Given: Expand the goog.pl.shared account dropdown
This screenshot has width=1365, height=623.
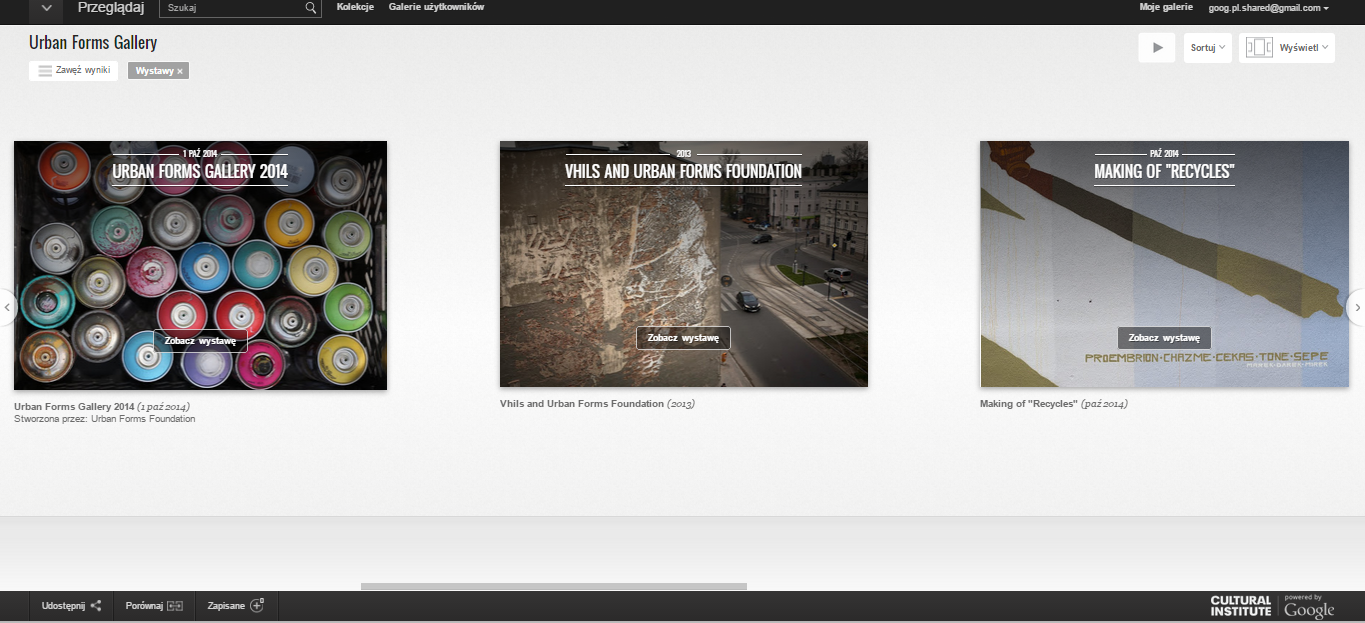Looking at the screenshot, I should coord(1268,8).
